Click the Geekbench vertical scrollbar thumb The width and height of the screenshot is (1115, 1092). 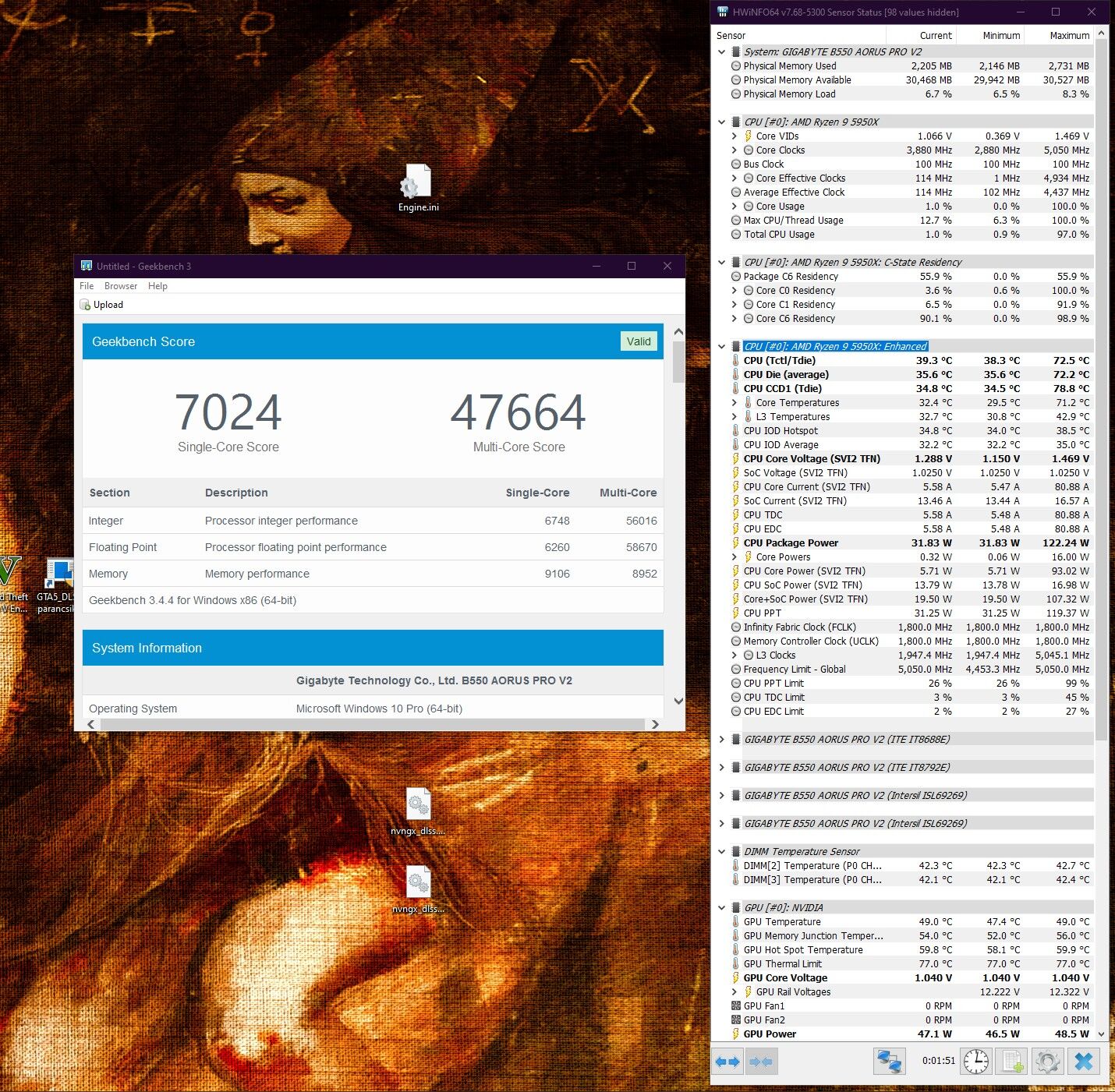coord(678,362)
